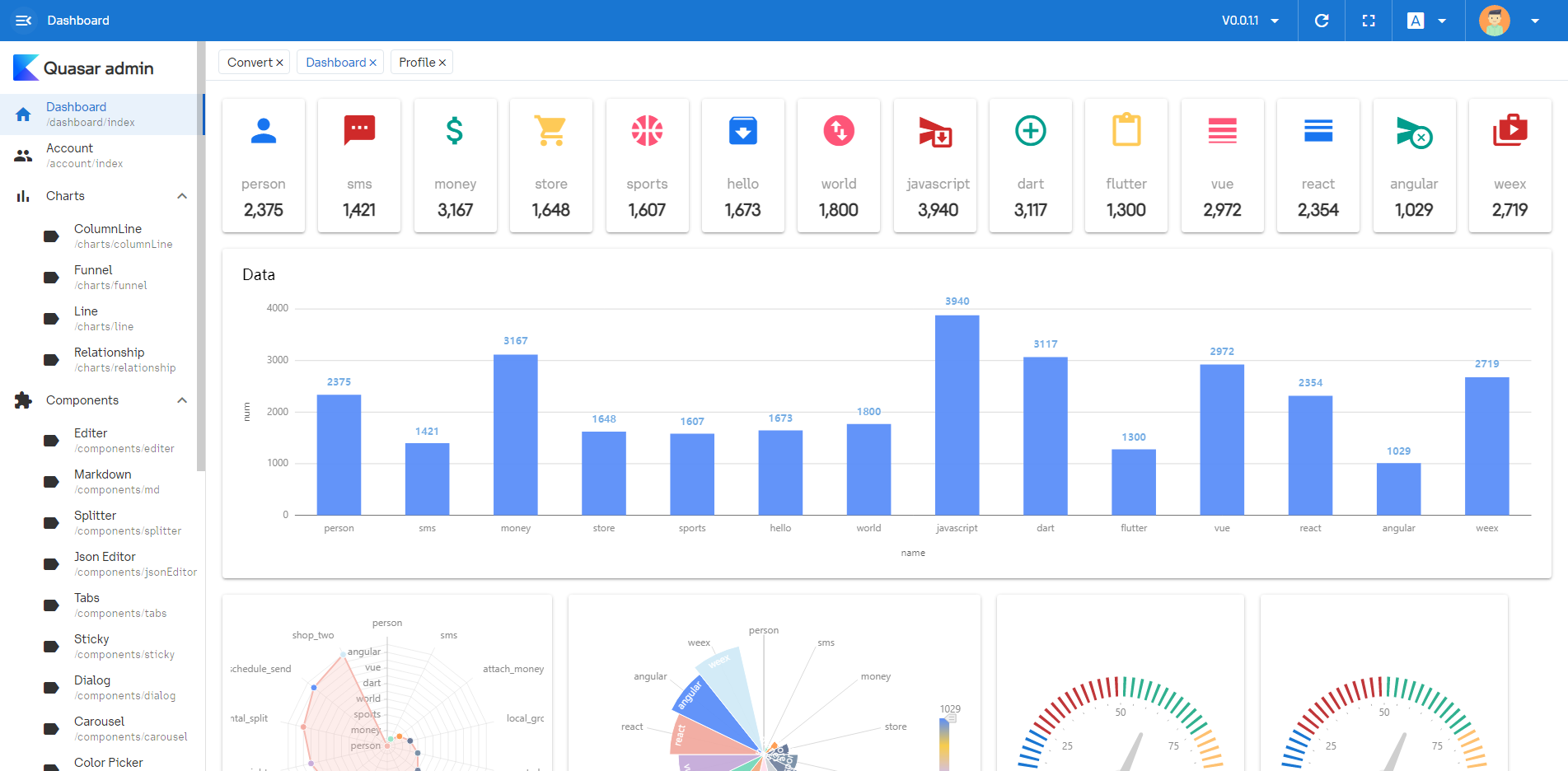Click the red swap icon on world card
Image resolution: width=1568 pixels, height=771 pixels.
pos(839,130)
